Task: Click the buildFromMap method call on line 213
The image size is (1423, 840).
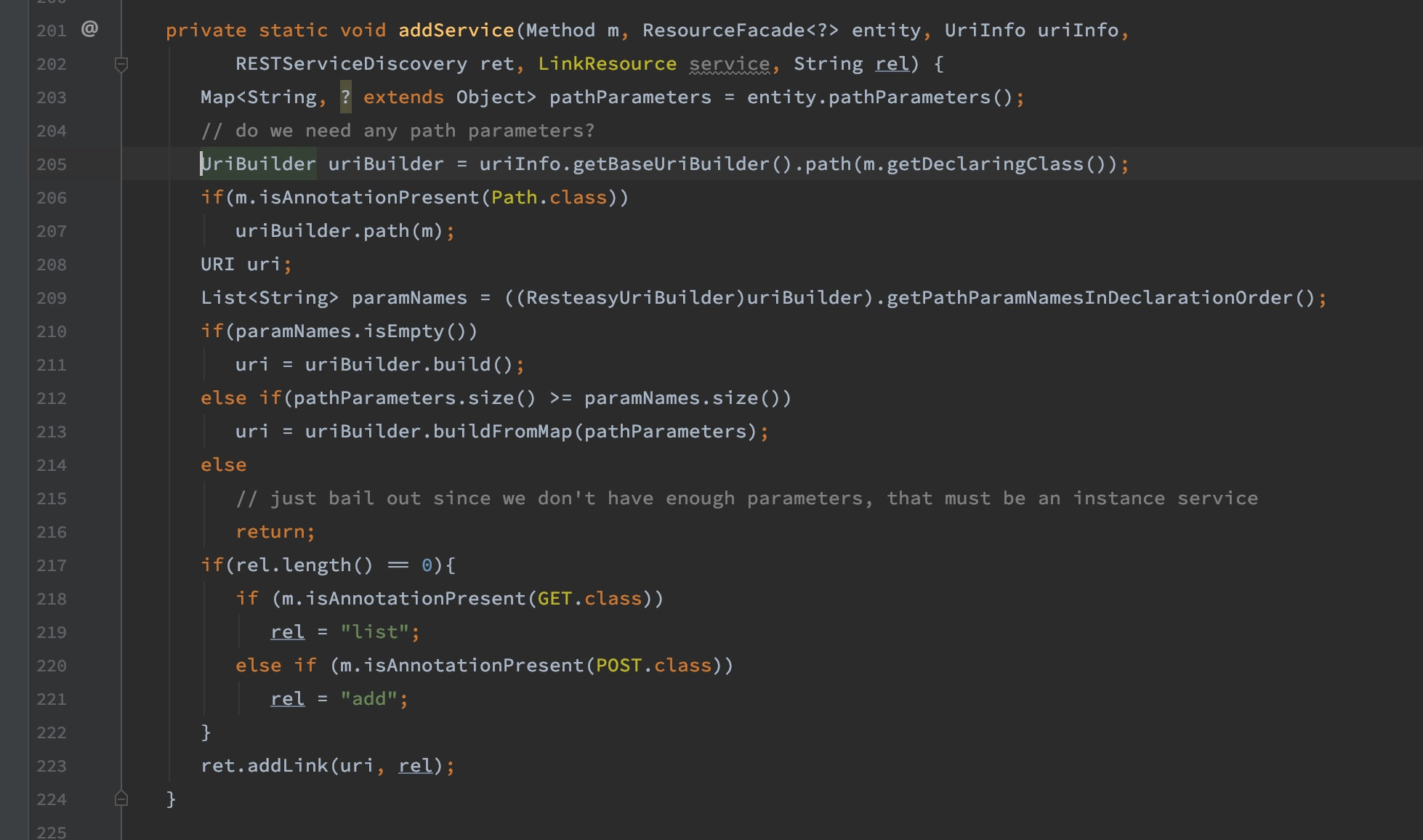Action: pos(502,432)
